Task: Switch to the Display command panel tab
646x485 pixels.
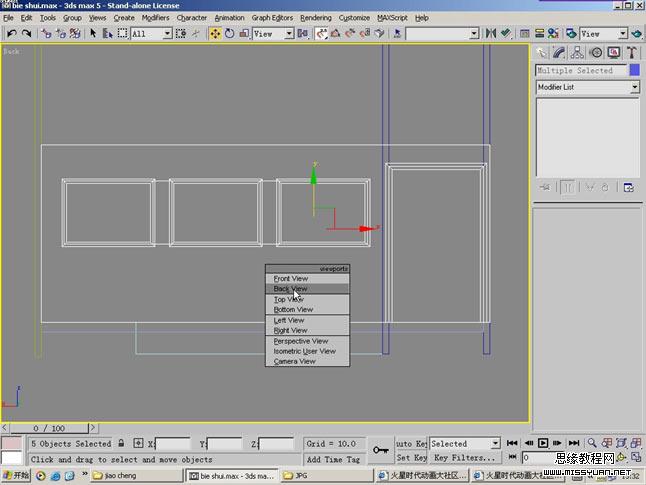Action: coord(614,52)
